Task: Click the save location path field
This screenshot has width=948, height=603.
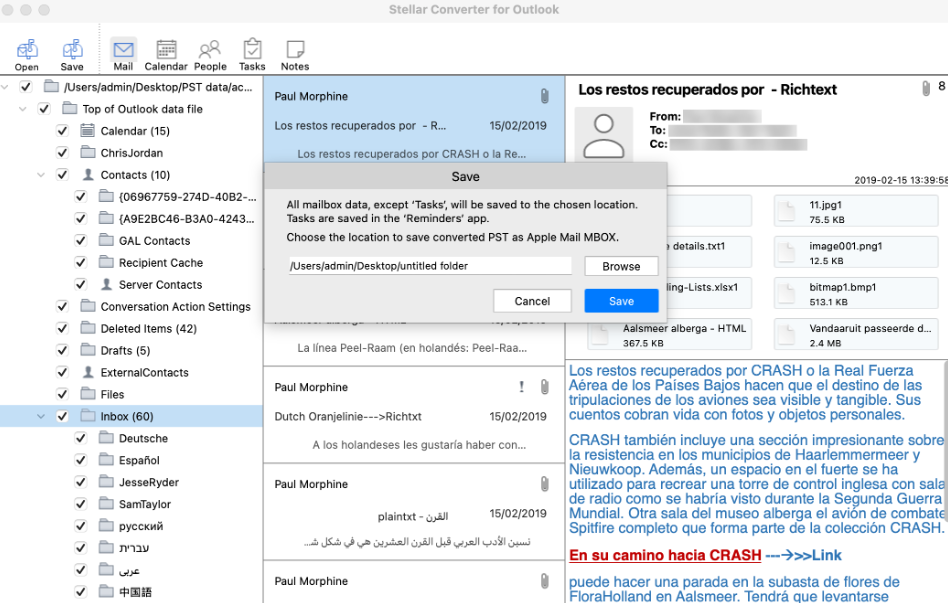Action: click(430, 266)
